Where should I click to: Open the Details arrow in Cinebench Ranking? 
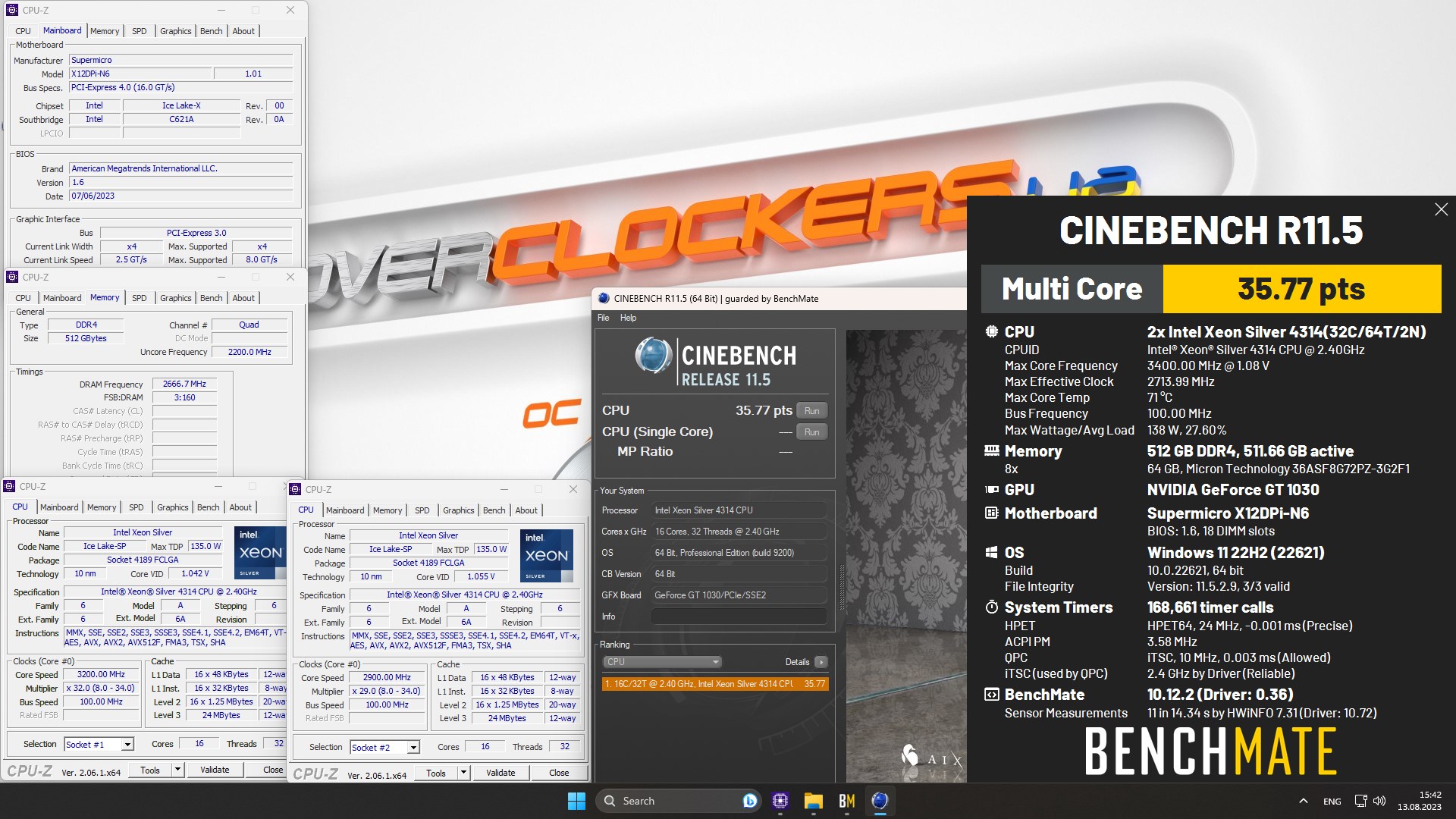[821, 662]
